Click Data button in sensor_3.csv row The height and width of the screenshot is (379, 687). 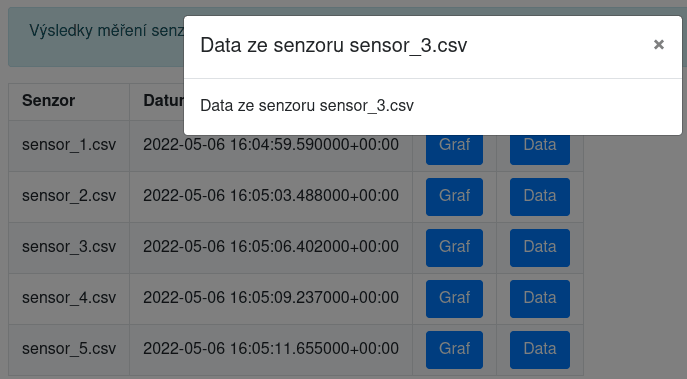(x=540, y=248)
